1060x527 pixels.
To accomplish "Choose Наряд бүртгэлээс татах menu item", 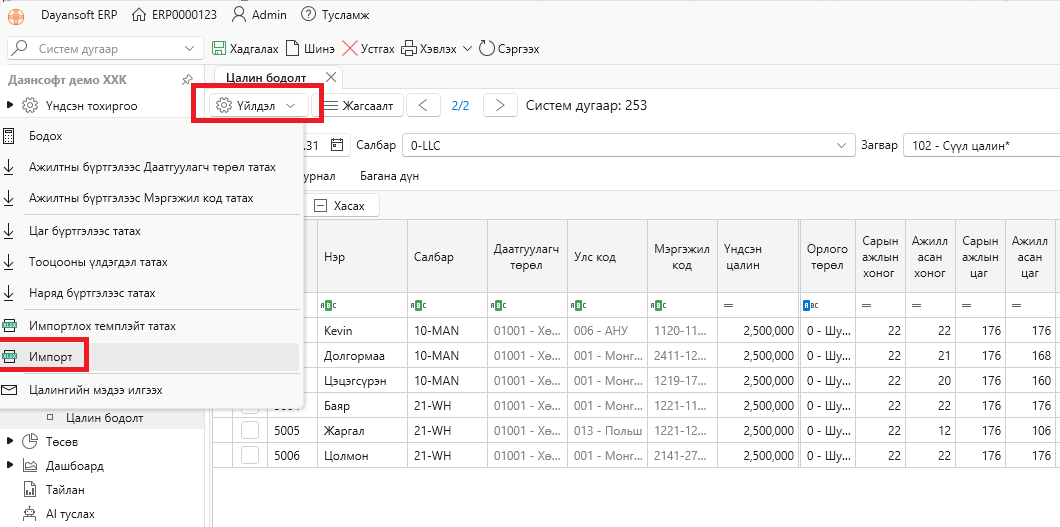I will click(150, 293).
